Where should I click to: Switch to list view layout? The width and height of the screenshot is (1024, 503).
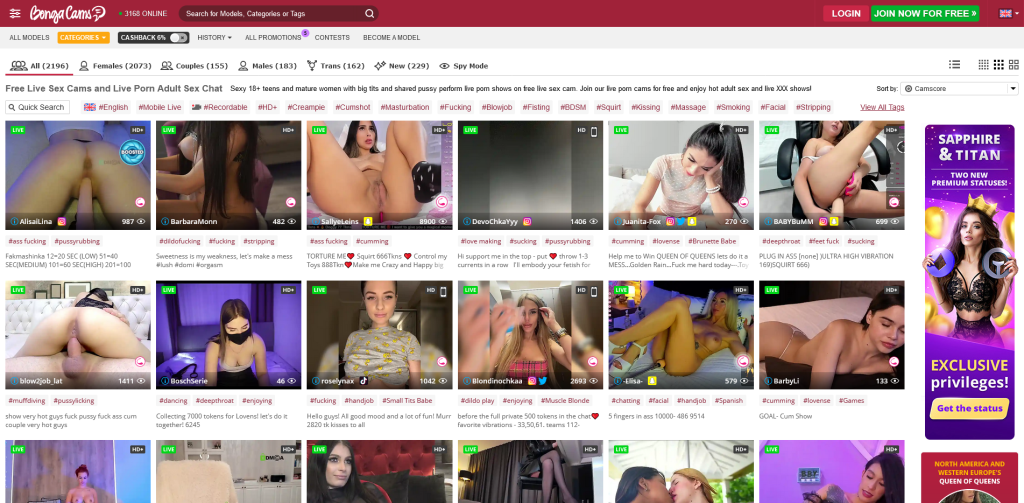point(954,65)
